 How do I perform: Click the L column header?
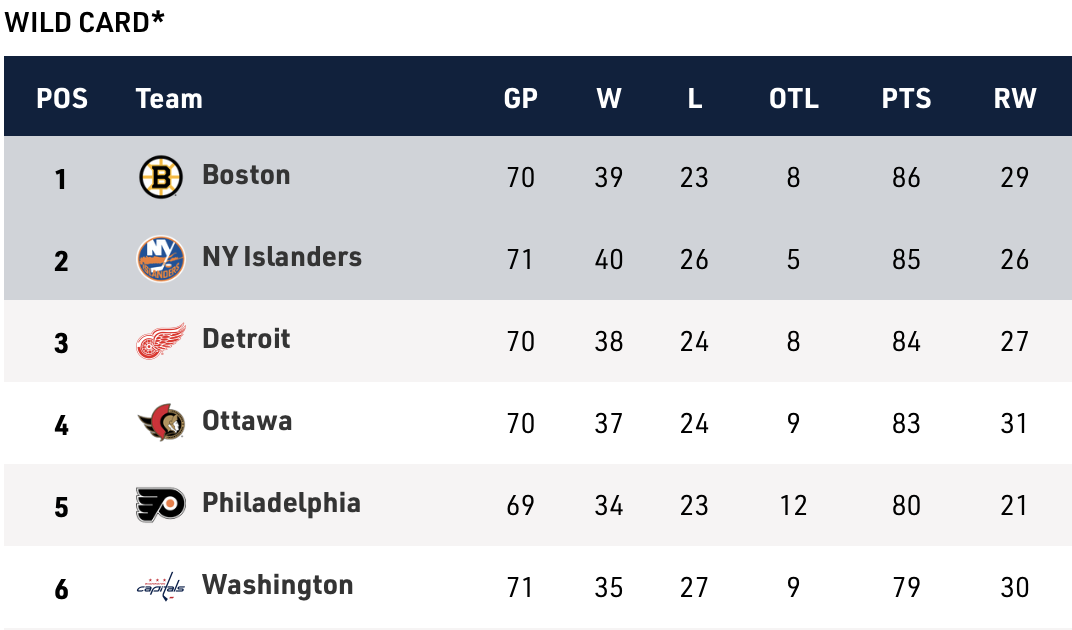coord(694,98)
